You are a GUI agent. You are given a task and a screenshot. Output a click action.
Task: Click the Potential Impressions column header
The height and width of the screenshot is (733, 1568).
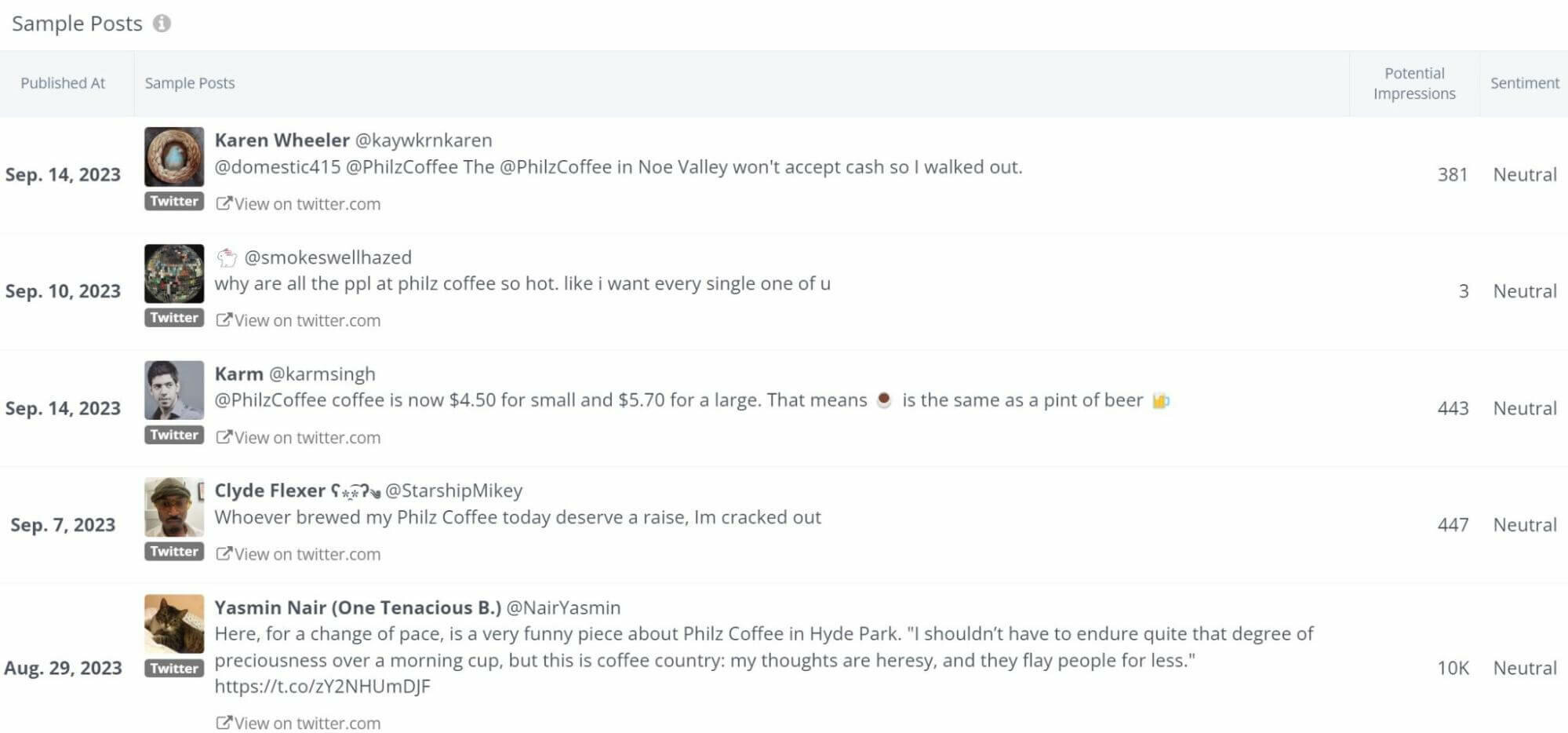1413,83
